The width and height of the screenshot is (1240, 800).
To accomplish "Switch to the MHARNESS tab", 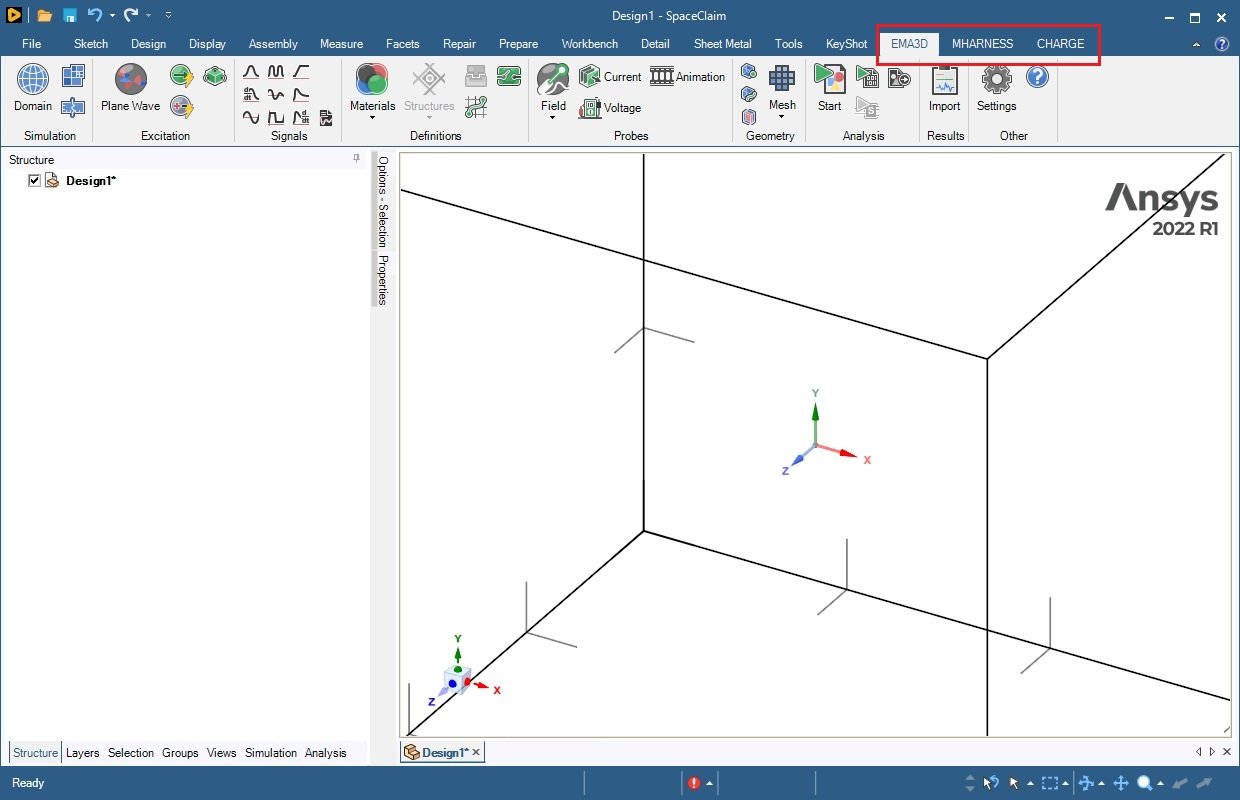I will 982,44.
